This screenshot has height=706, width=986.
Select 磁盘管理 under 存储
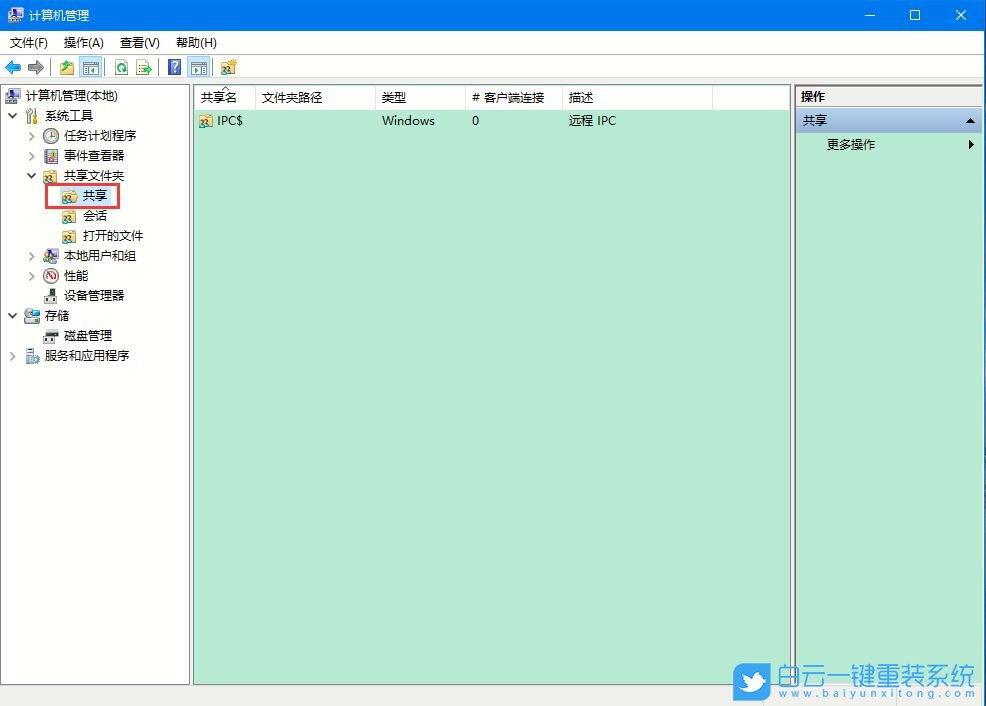tap(88, 336)
